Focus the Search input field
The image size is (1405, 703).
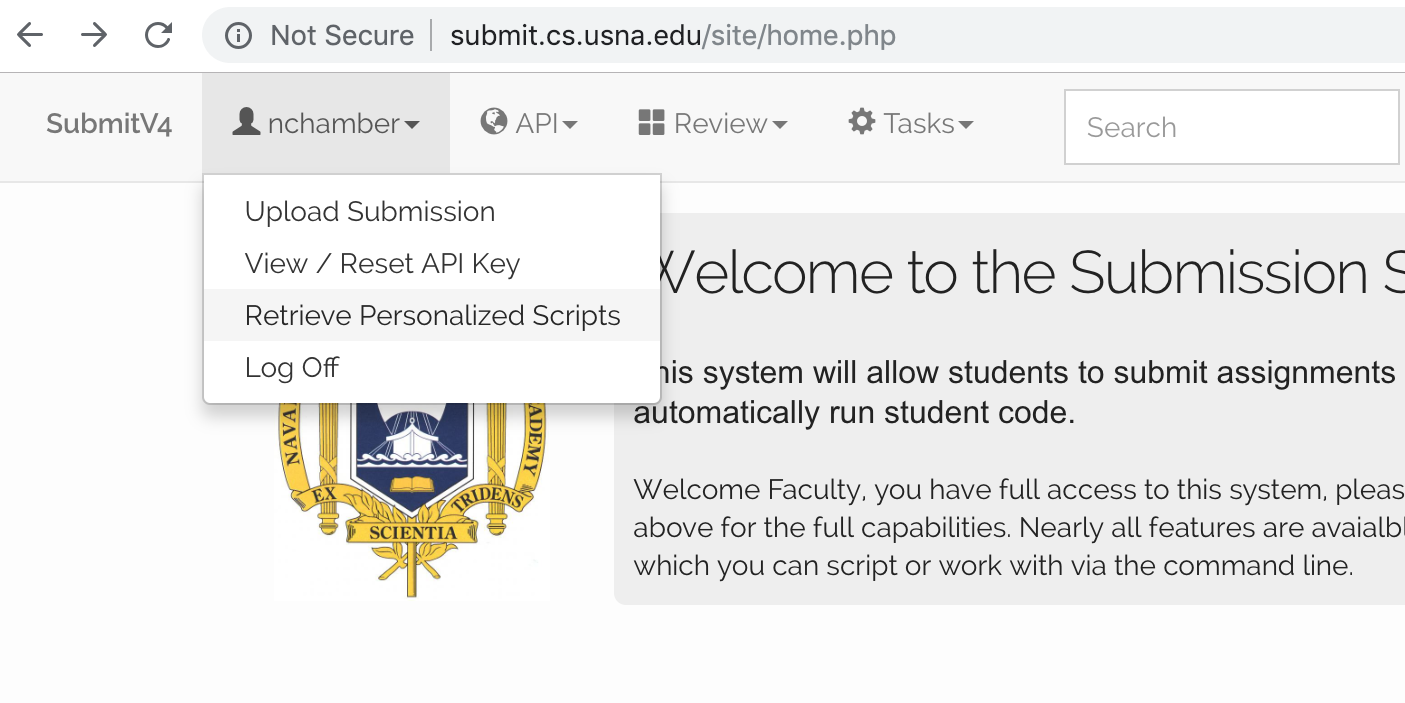(1230, 127)
